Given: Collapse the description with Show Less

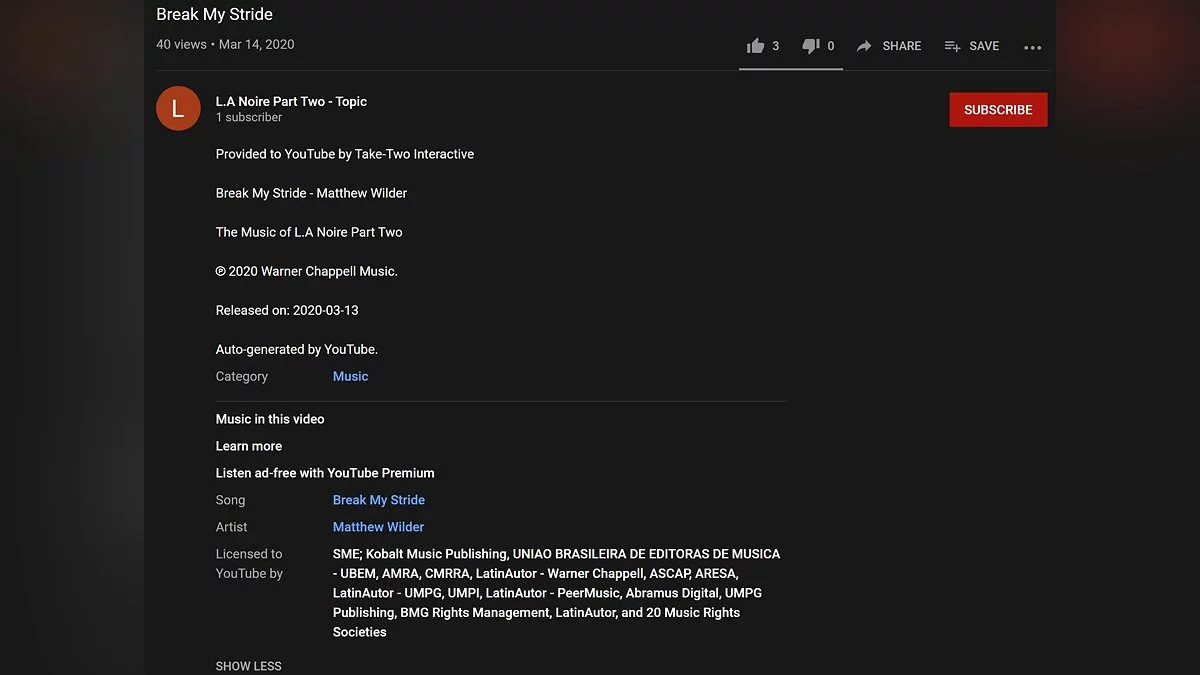Looking at the screenshot, I should (x=249, y=666).
